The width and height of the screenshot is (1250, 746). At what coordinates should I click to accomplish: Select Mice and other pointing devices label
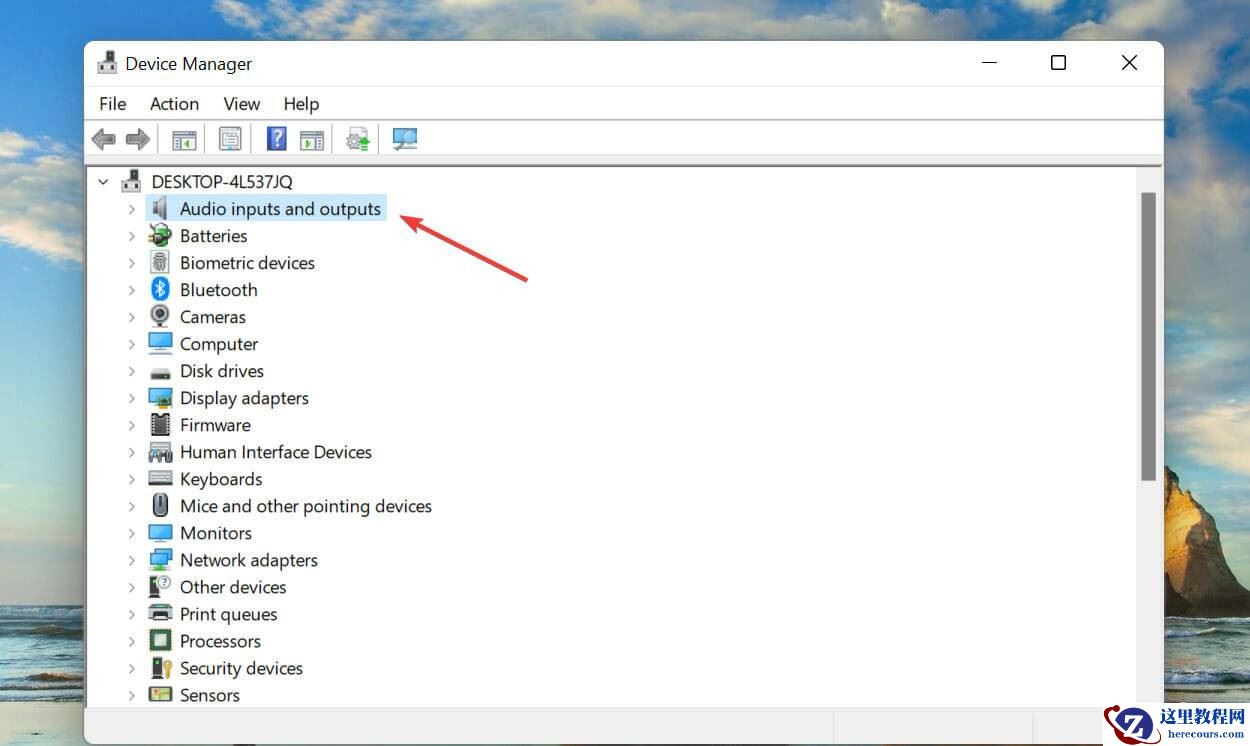306,506
